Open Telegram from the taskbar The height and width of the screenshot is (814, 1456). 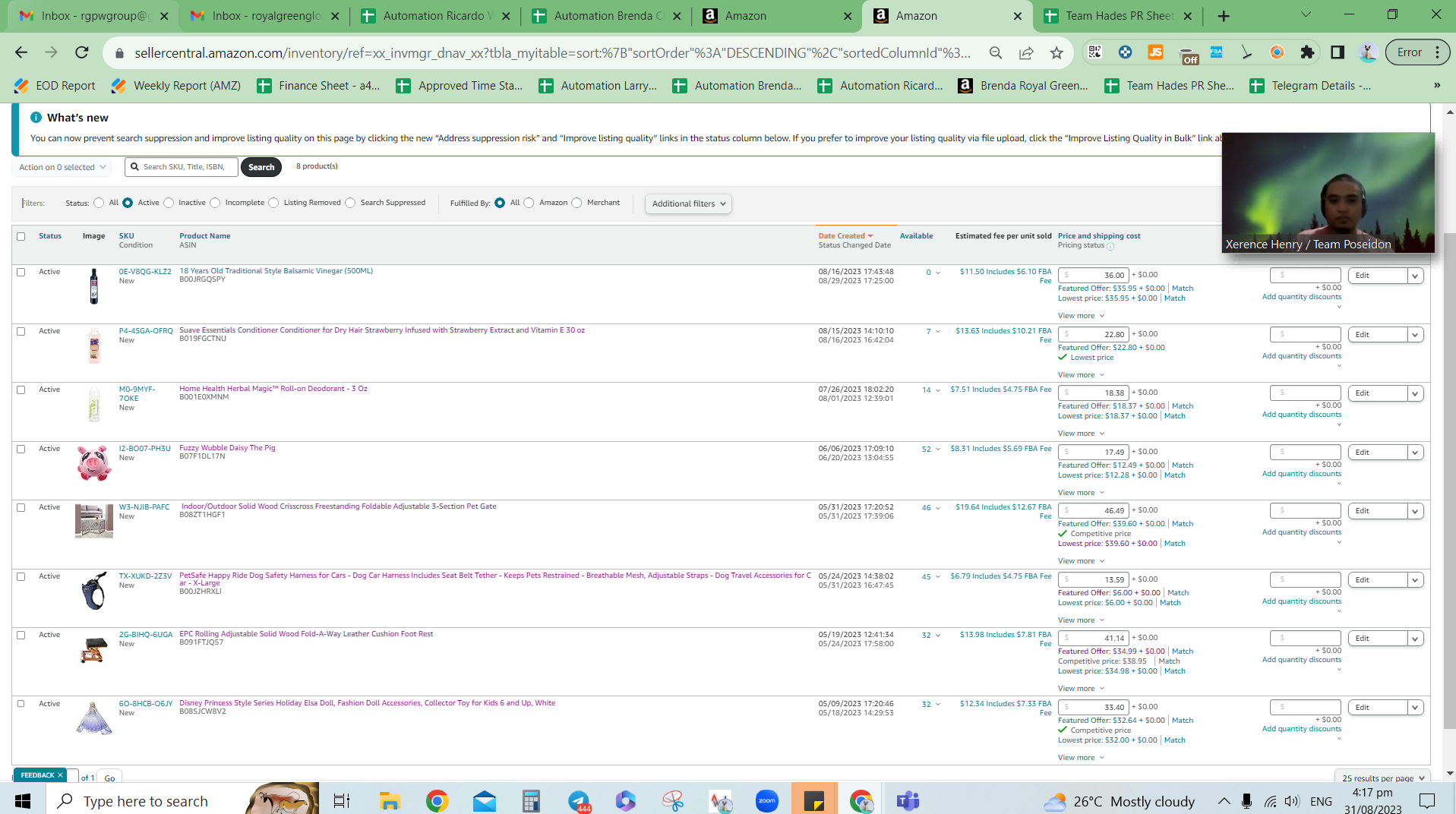579,800
